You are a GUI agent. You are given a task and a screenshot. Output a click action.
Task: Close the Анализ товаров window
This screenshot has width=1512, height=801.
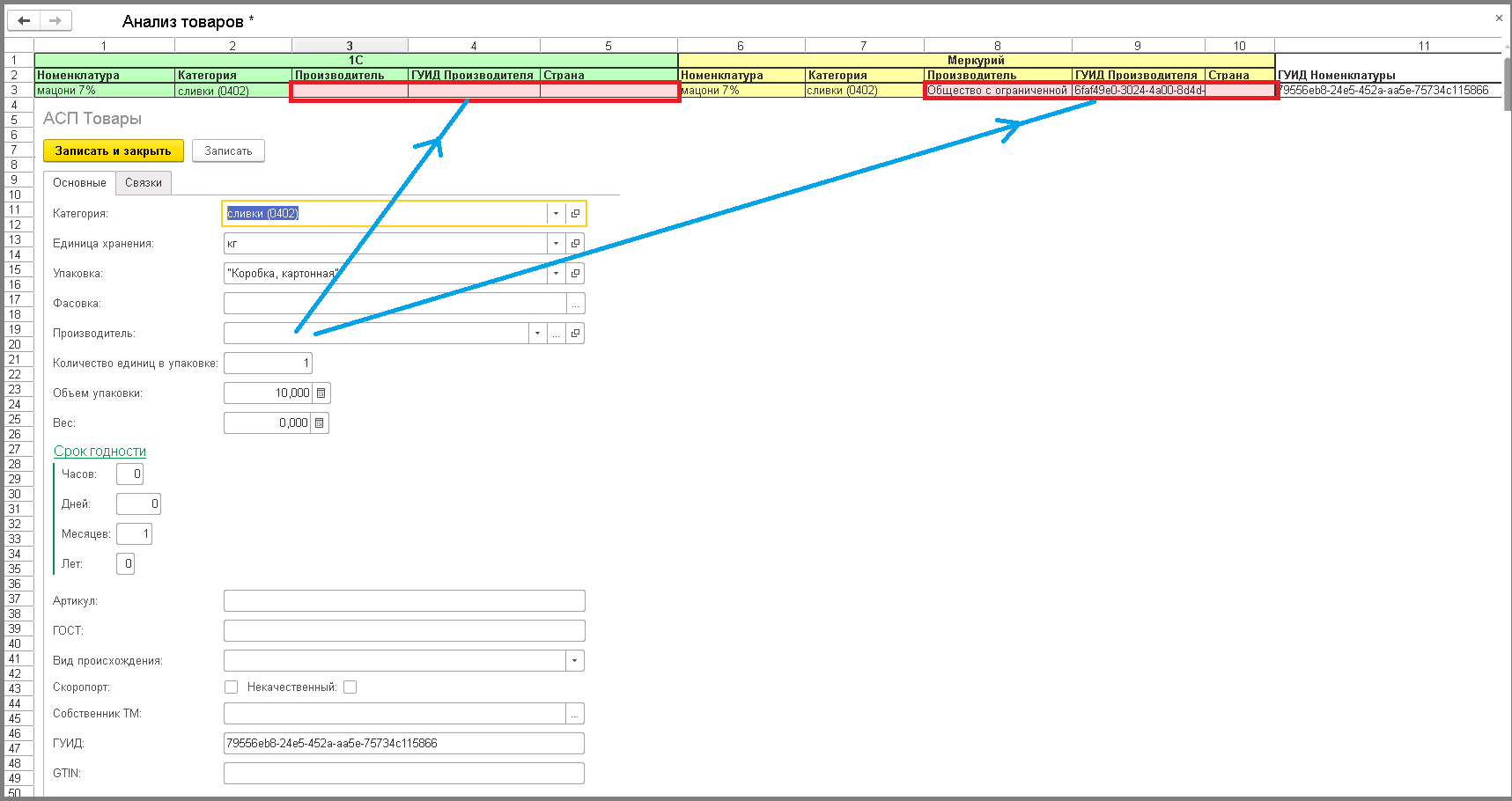point(1499,18)
